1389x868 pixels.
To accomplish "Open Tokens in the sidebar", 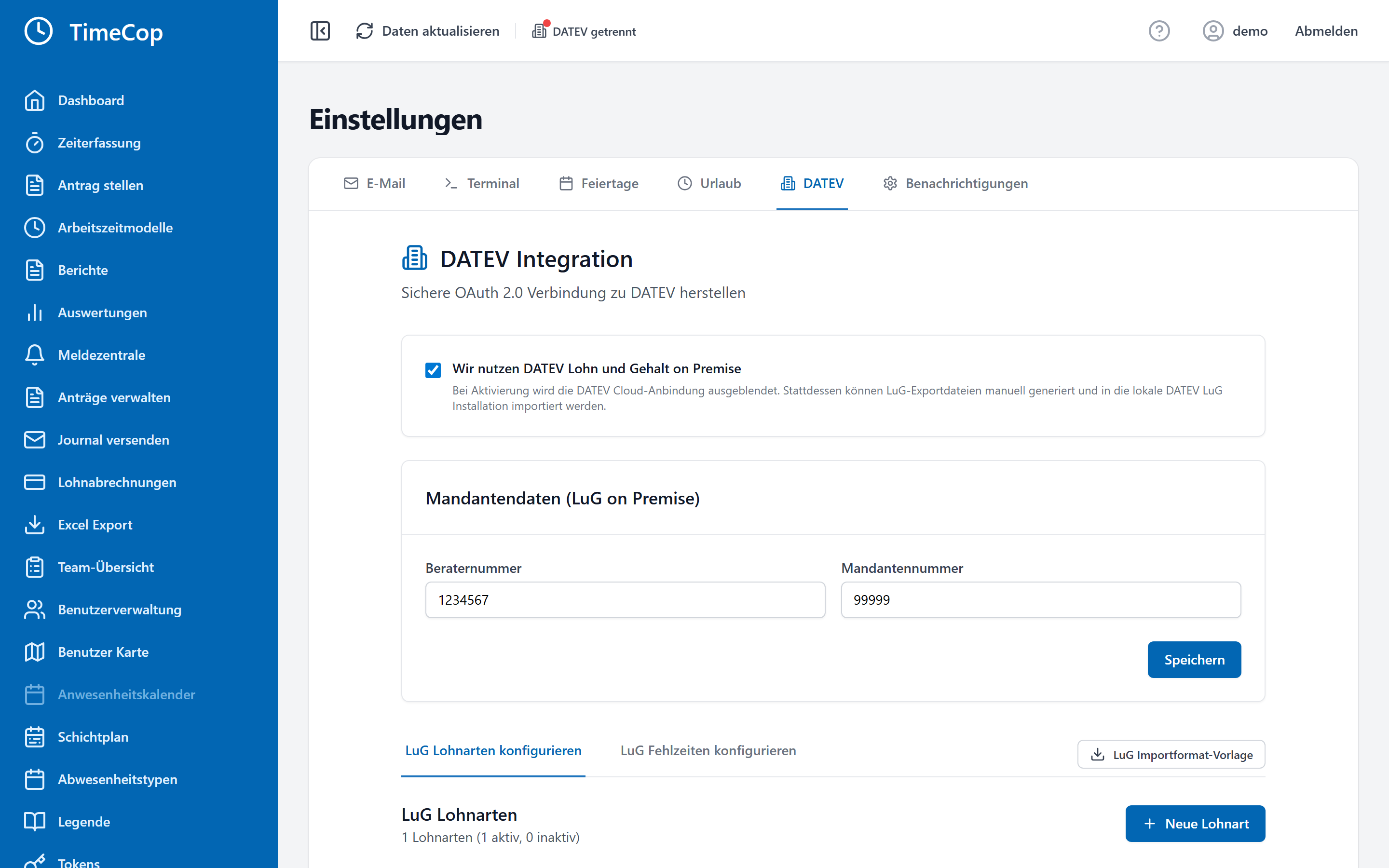I will (79, 862).
